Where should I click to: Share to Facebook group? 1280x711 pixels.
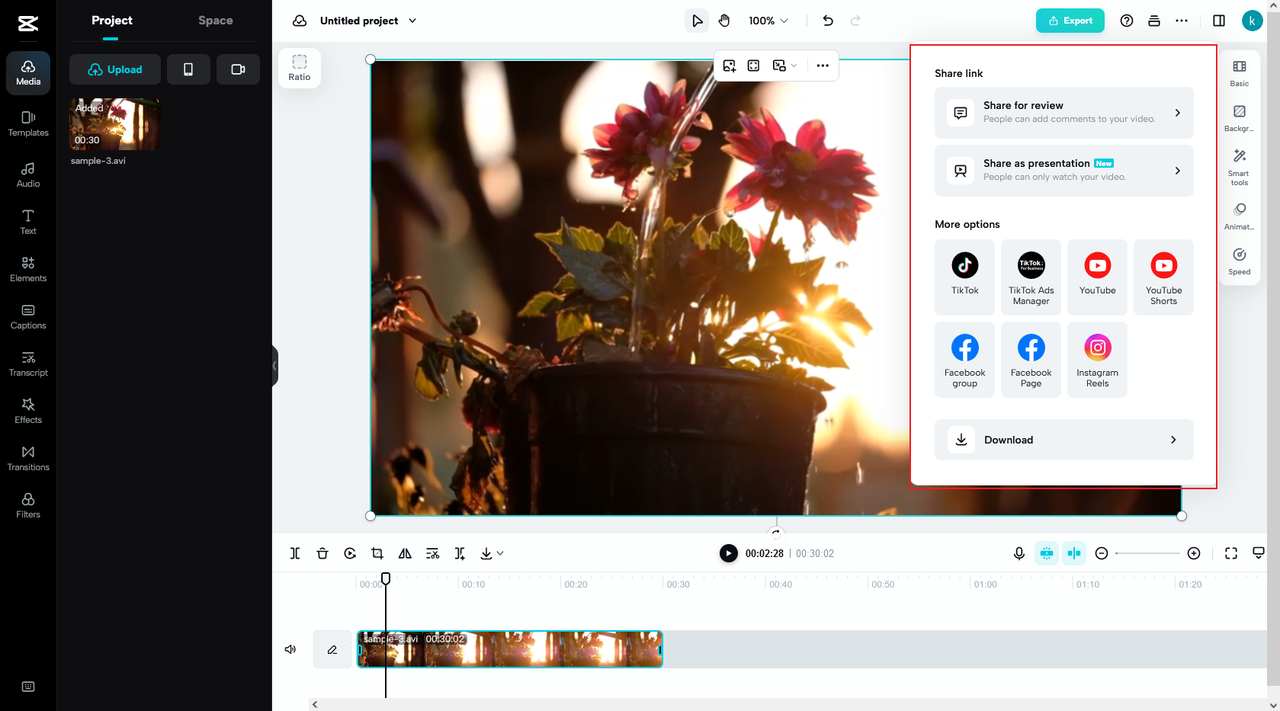click(x=965, y=360)
